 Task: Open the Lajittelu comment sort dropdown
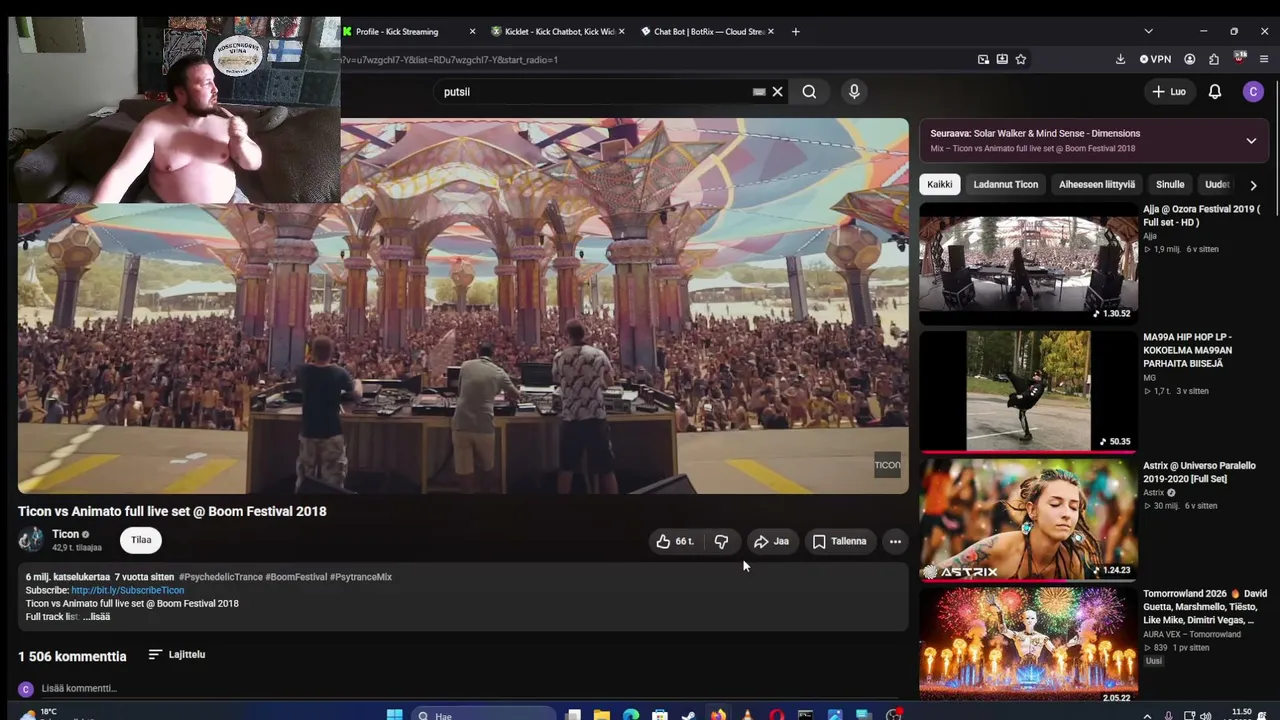pos(177,655)
